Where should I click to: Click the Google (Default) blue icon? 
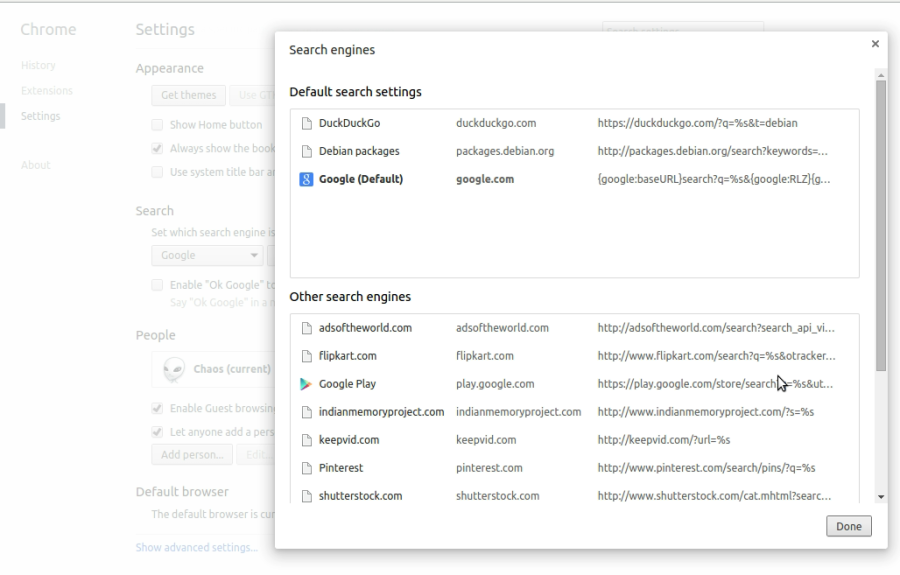307,180
